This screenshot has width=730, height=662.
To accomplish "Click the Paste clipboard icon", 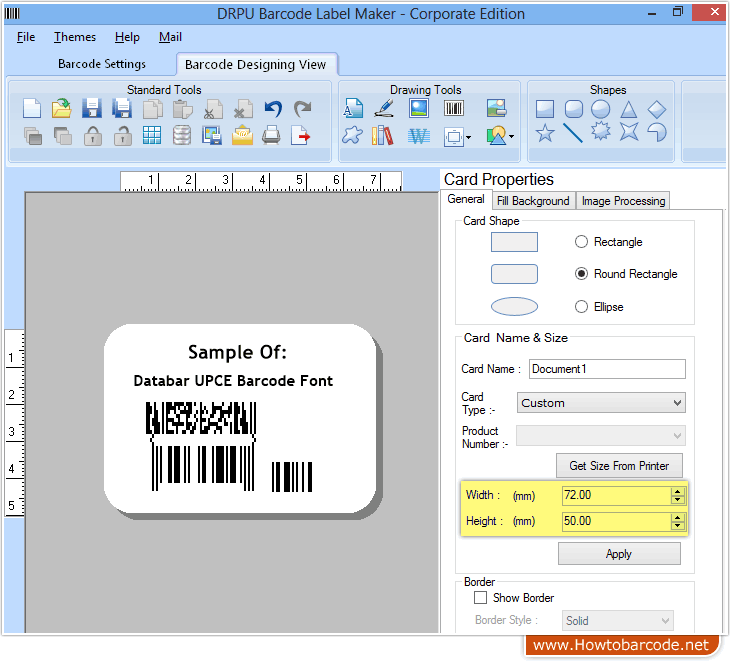I will point(182,109).
